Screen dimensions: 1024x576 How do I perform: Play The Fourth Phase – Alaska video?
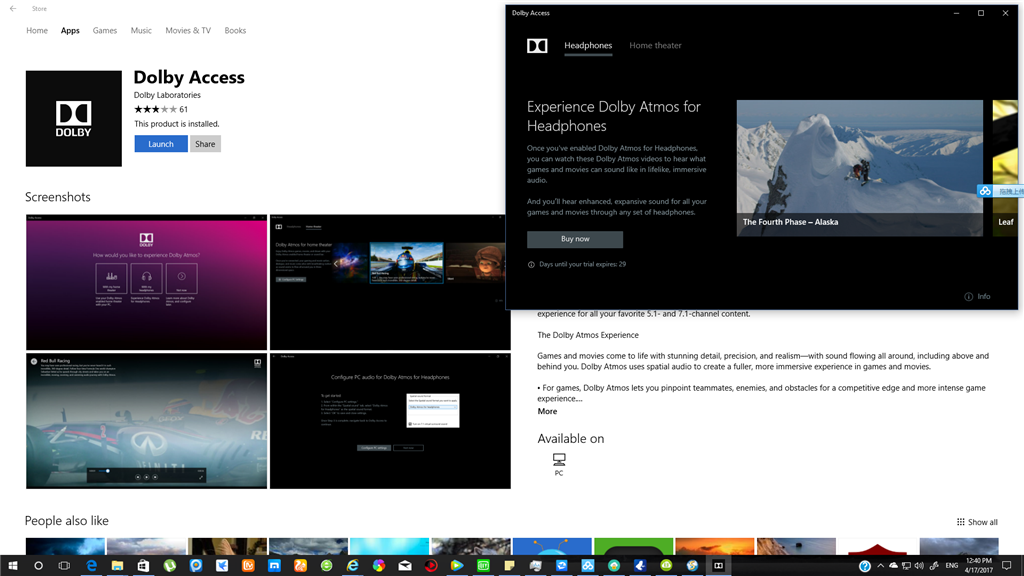[859, 168]
